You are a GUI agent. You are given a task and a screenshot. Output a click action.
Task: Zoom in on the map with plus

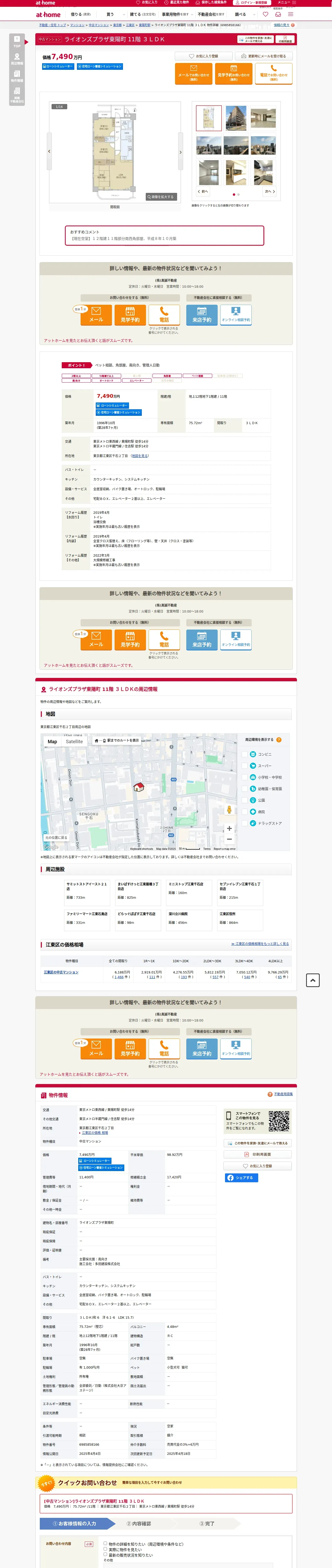point(229,828)
